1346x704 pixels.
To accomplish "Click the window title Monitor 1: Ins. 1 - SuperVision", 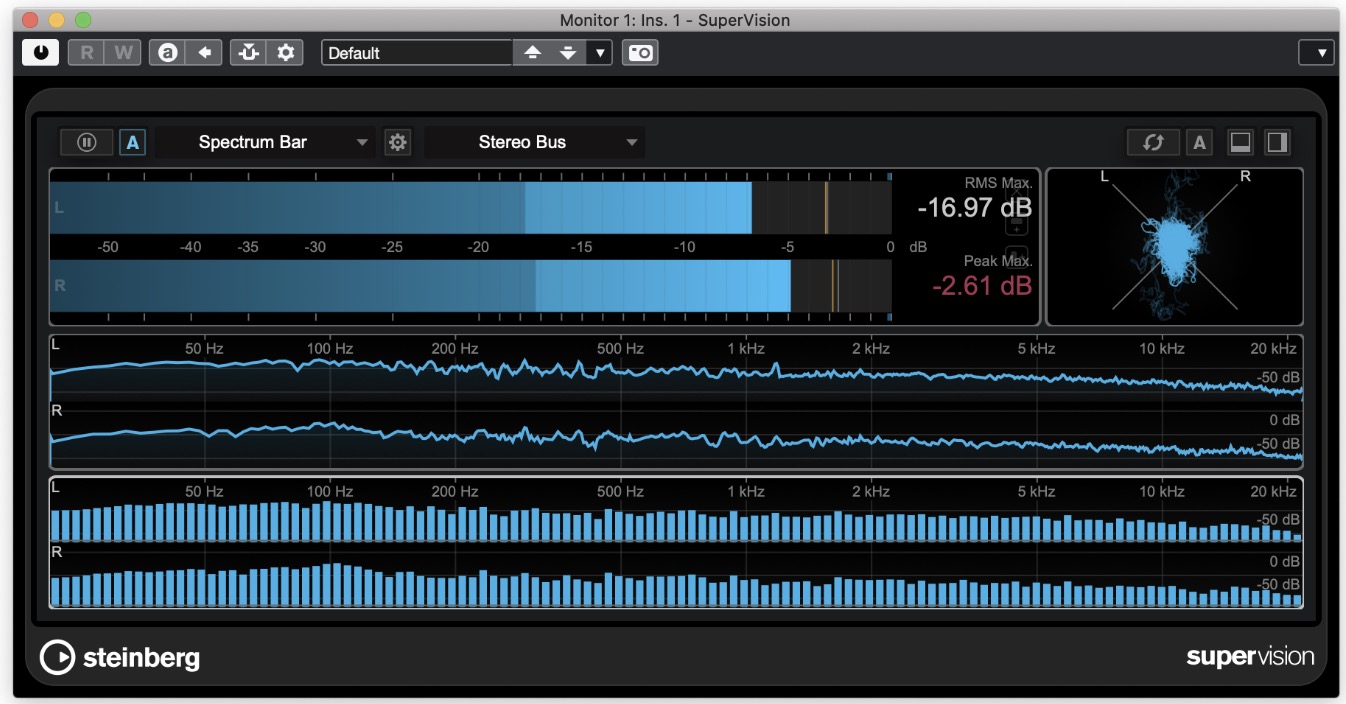I will click(x=675, y=20).
